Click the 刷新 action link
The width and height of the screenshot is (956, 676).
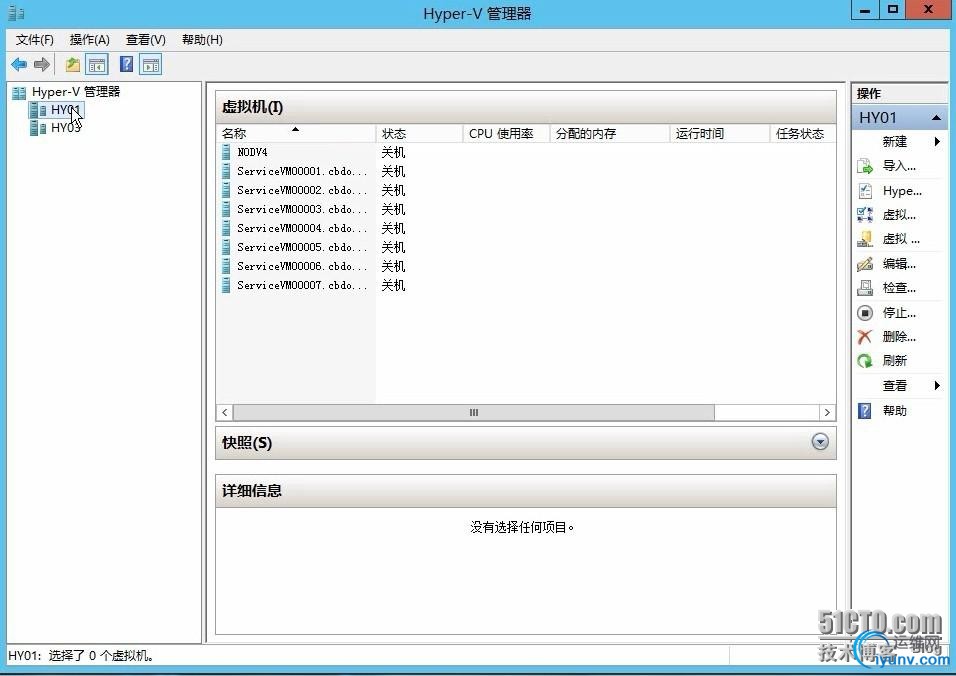pos(894,361)
